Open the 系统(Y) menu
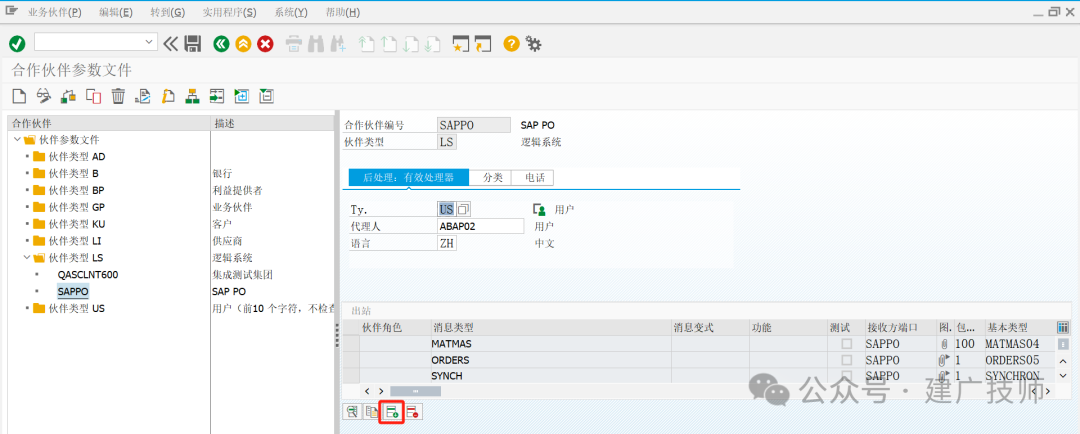1080x434 pixels. click(x=291, y=12)
